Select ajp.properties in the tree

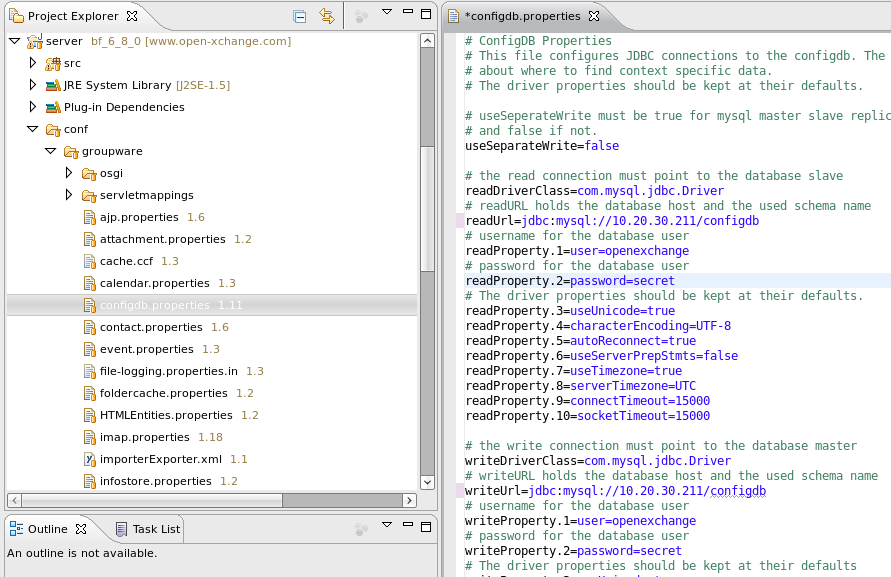tap(138, 217)
